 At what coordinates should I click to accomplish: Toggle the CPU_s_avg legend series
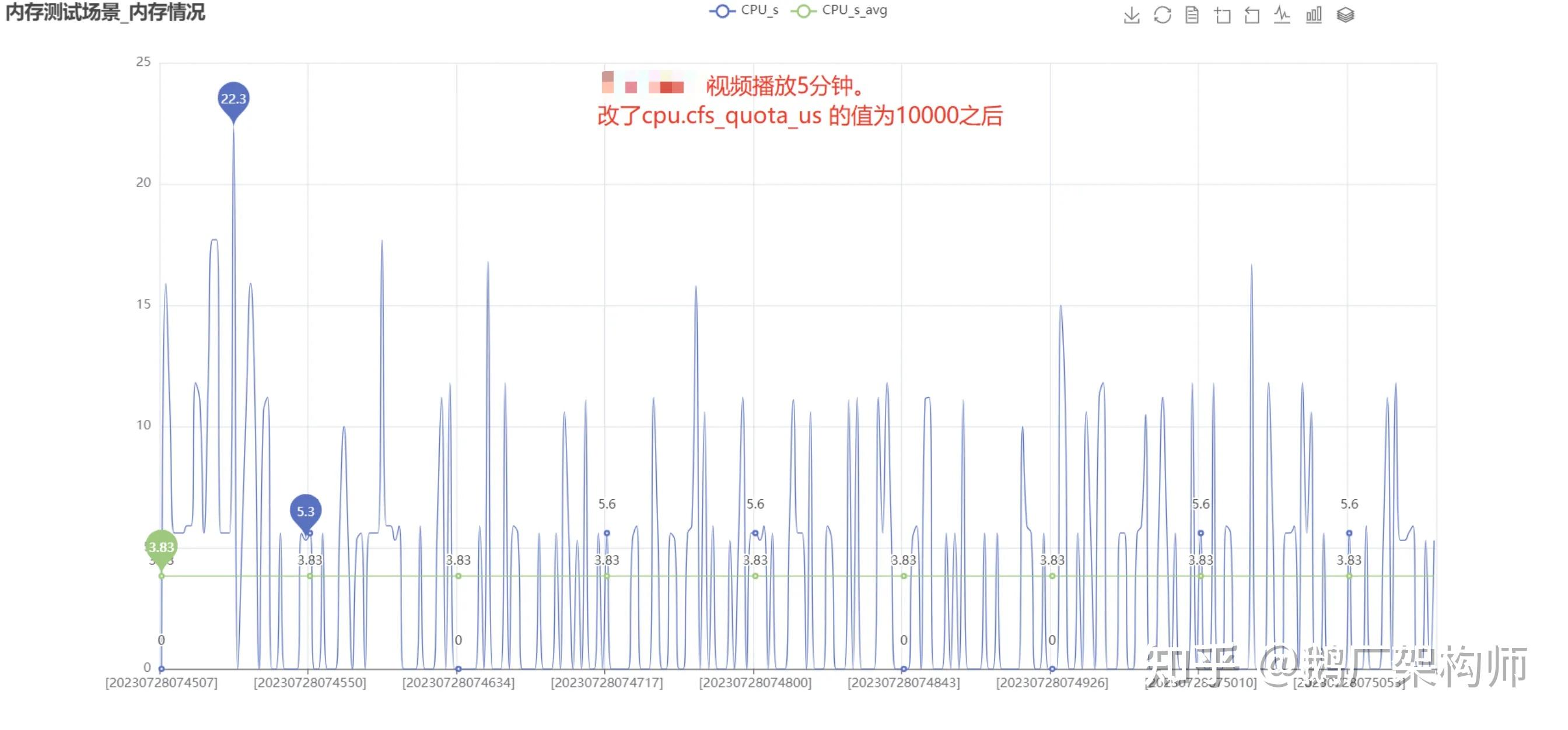pos(854,10)
